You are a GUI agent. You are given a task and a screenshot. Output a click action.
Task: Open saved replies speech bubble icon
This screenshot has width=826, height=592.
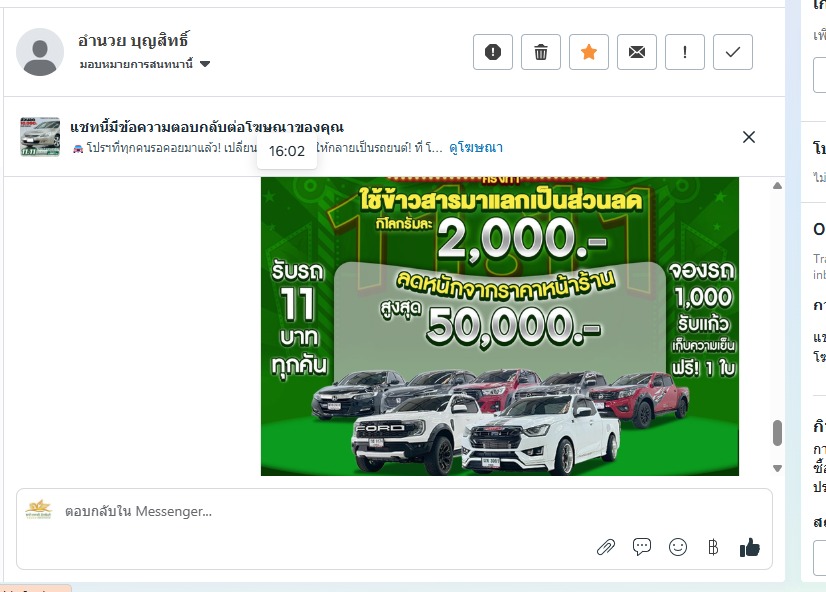tap(642, 547)
